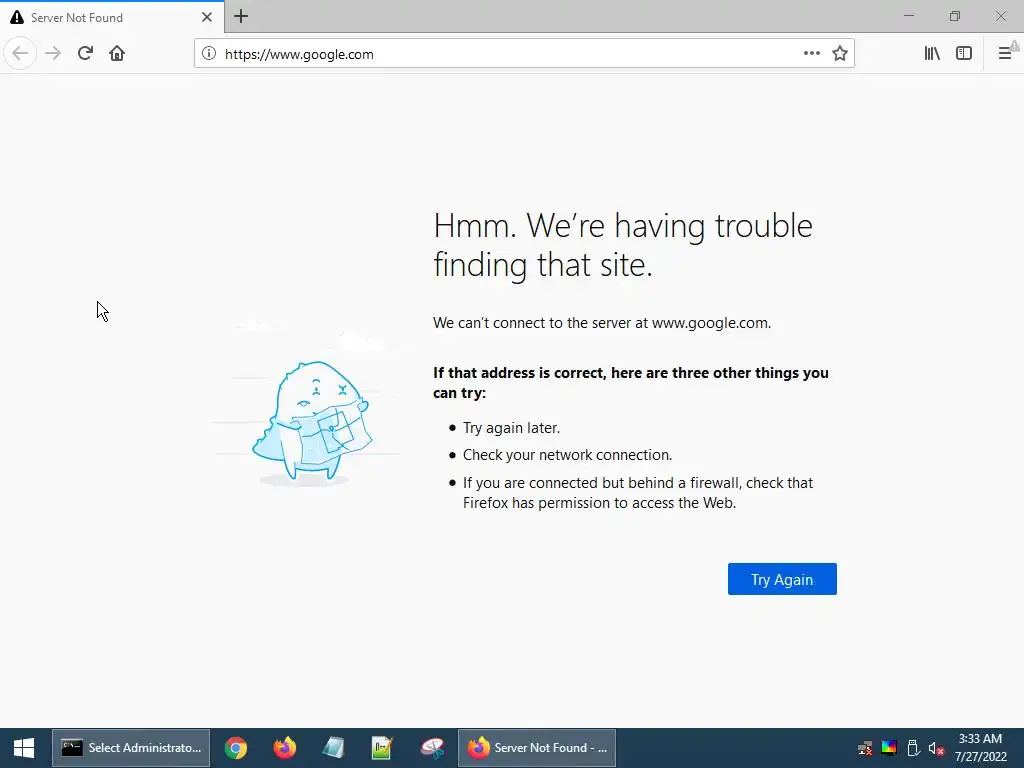The height and width of the screenshot is (768, 1024).
Task: Launch Google Chrome from taskbar
Action: point(236,748)
